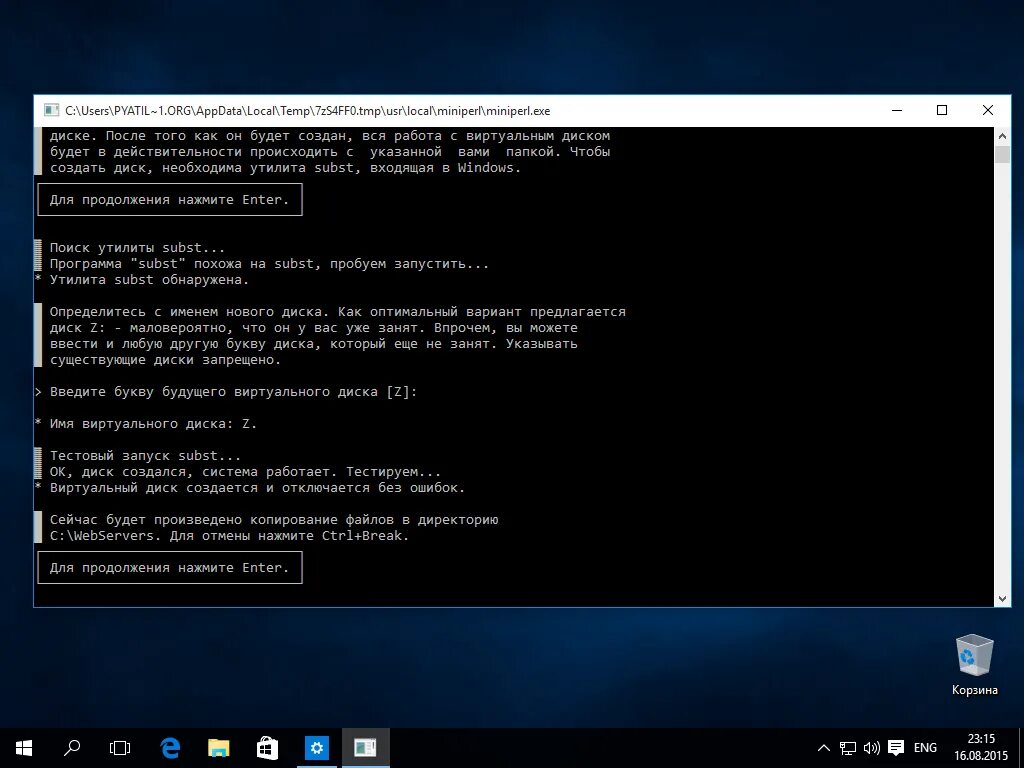Switch to Settings gear app on taskbar
This screenshot has width=1024, height=768.
(317, 748)
